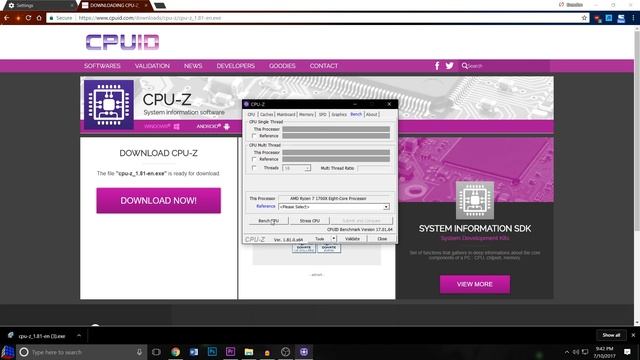This screenshot has width=640, height=360.
Task: Open File Explorer from the taskbar
Action: (249, 352)
